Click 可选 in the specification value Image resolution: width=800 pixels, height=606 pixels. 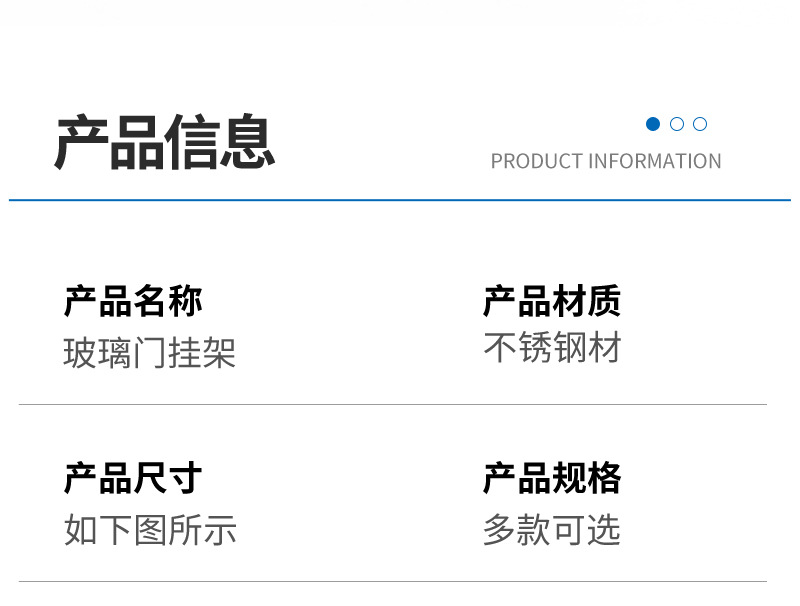coord(587,530)
